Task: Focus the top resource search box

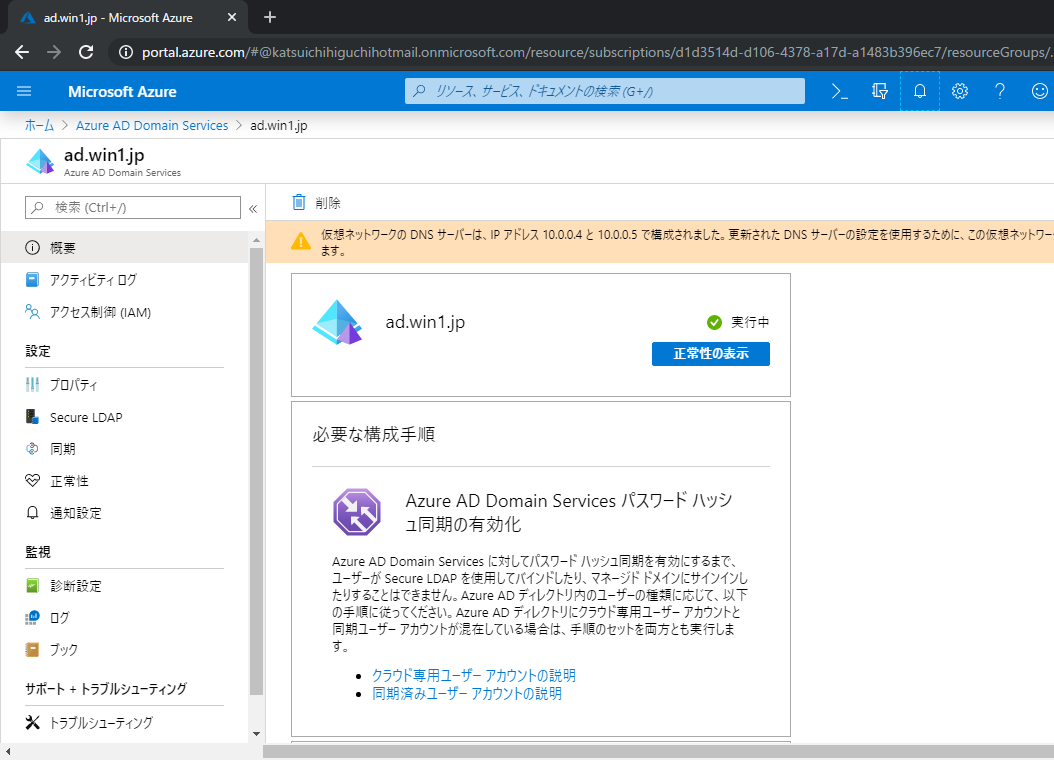Action: tap(604, 91)
